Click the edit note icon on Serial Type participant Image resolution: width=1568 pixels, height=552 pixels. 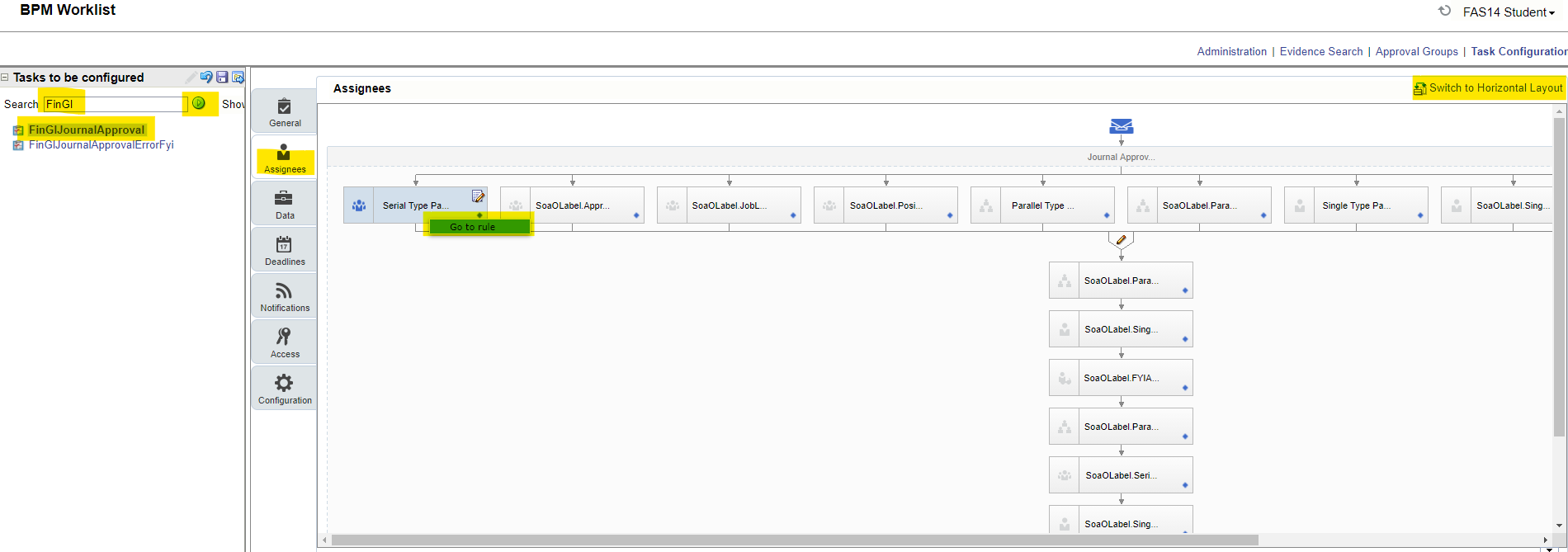478,196
